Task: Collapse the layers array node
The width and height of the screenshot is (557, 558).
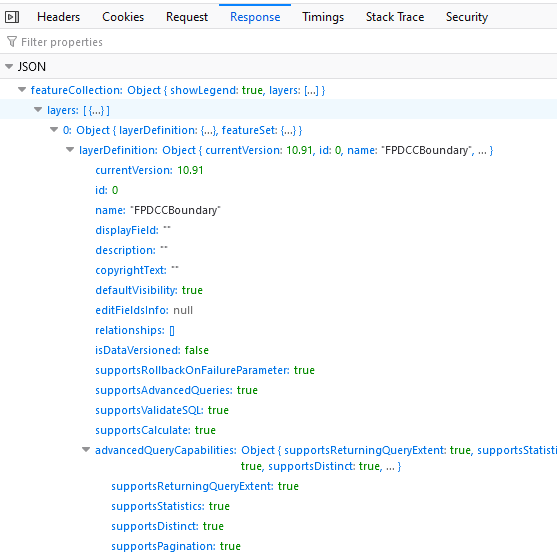Action: [x=38, y=110]
